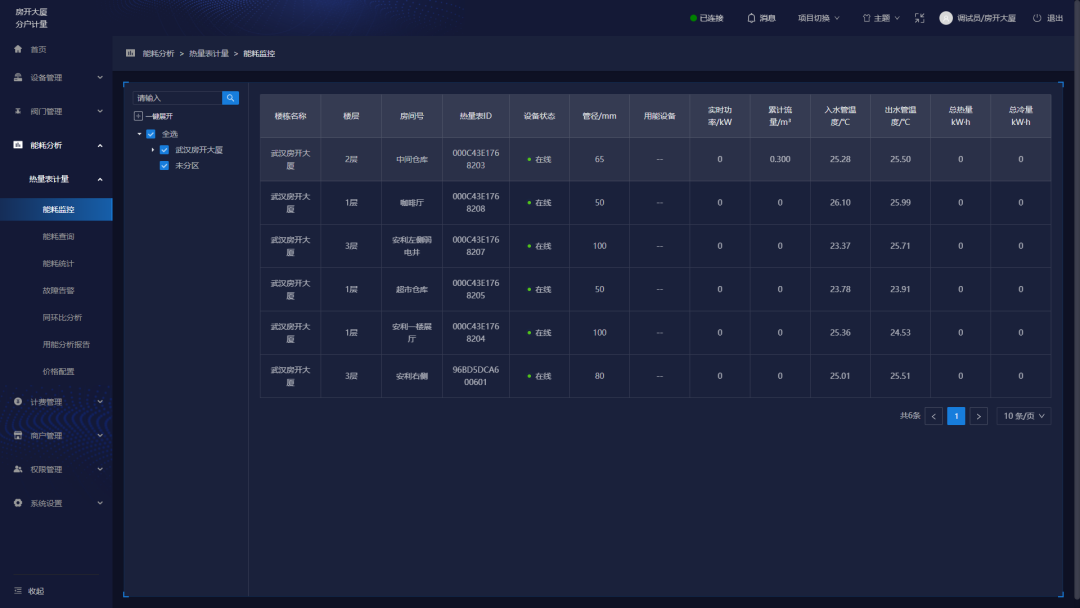Focus the 请输入 search input field

click(x=178, y=98)
